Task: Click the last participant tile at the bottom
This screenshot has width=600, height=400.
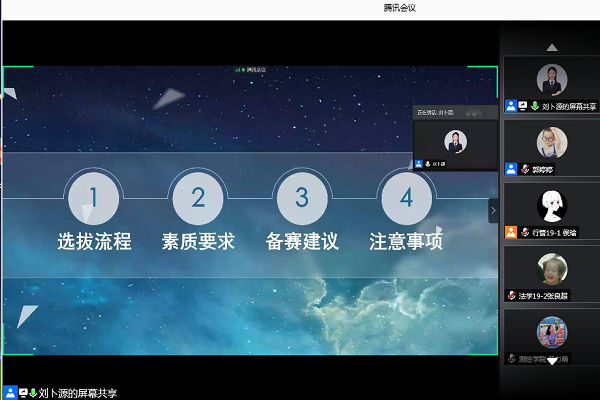Action: coord(551,335)
